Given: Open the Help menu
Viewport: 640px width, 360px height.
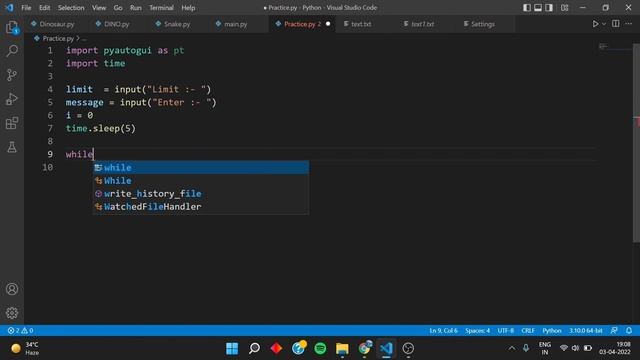Looking at the screenshot, I should pyautogui.click(x=188, y=8).
